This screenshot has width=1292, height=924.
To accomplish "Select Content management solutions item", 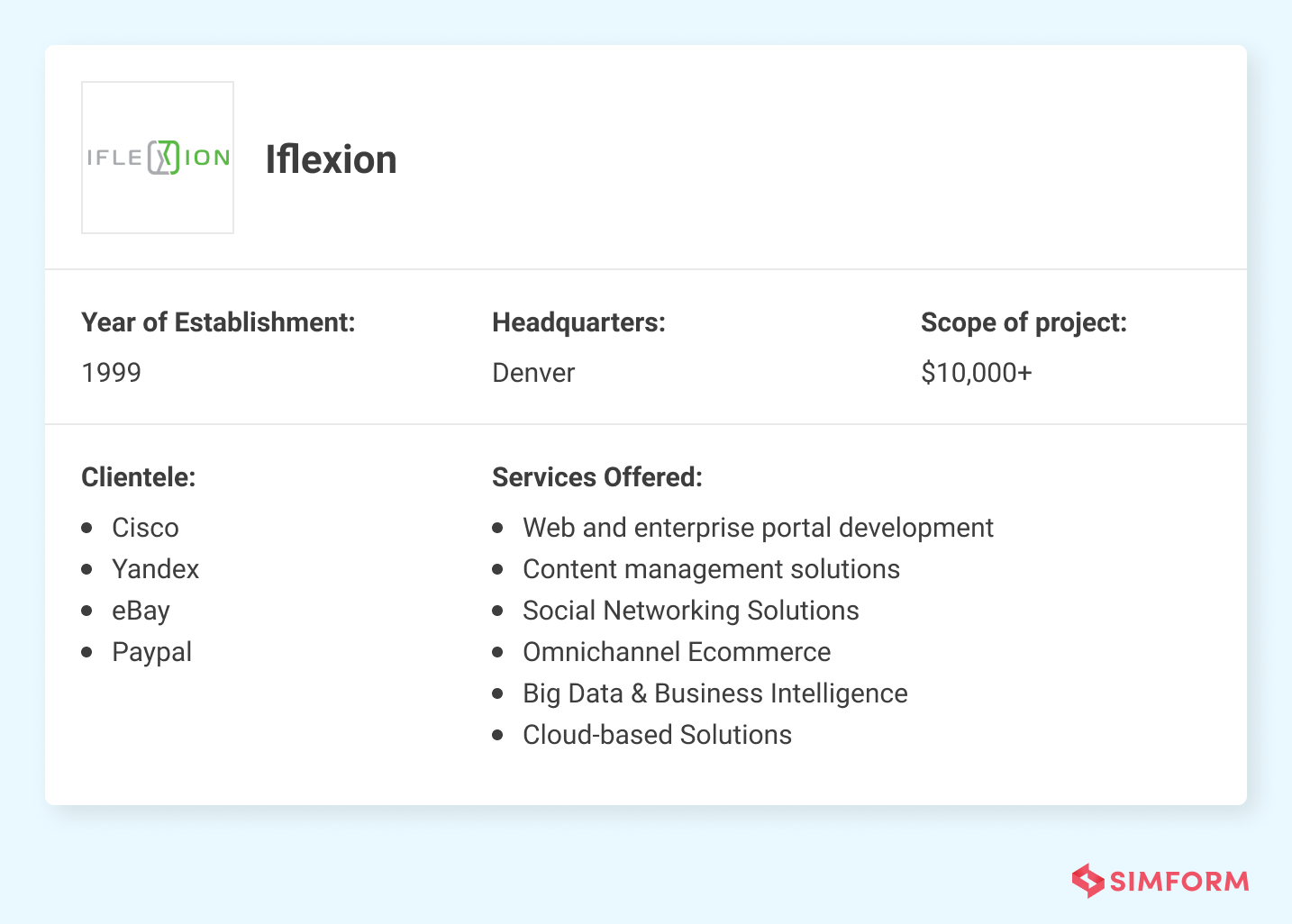I will click(x=712, y=569).
